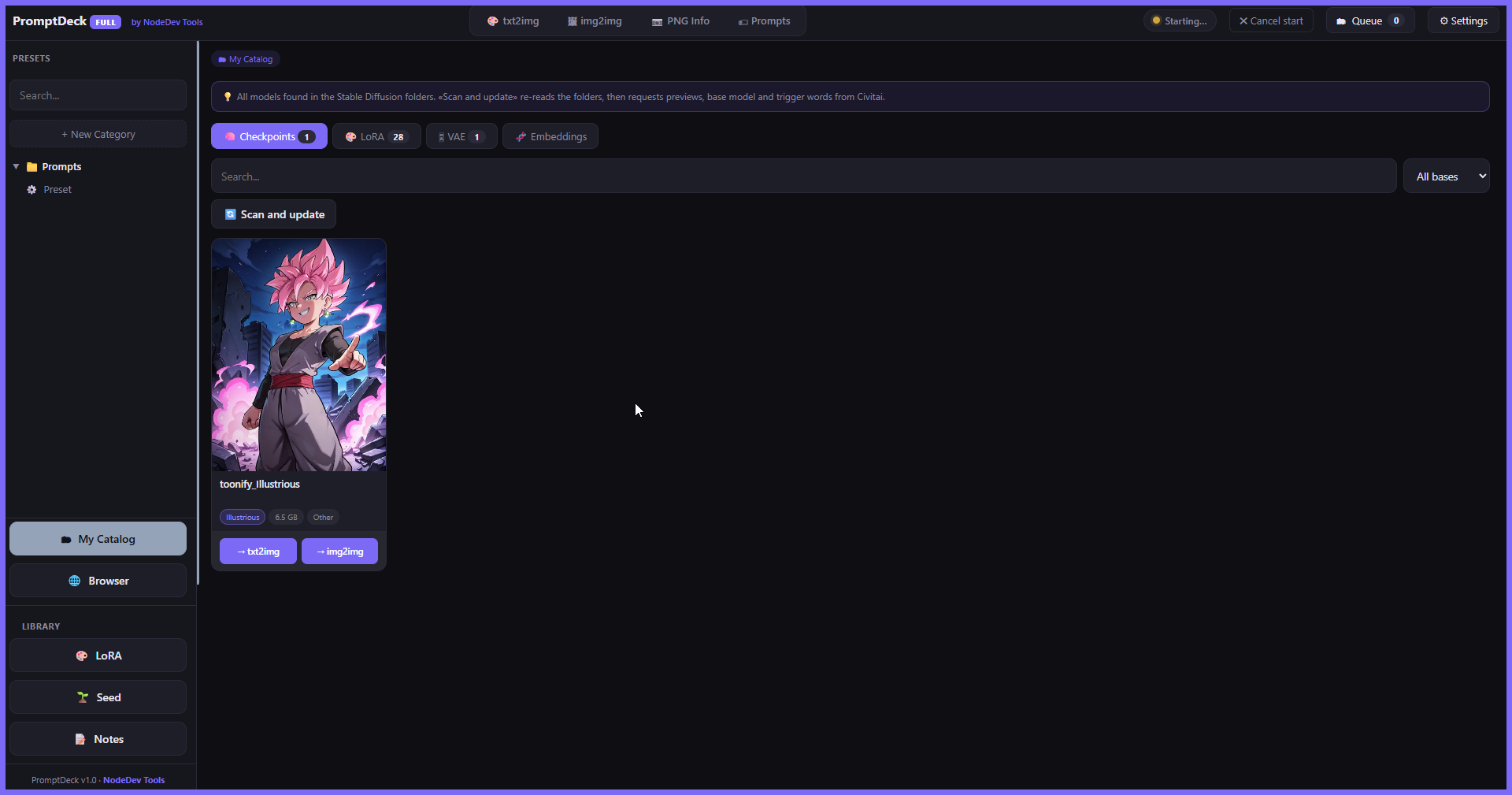This screenshot has height=795, width=1512.
Task: Add a New Category
Action: click(98, 134)
